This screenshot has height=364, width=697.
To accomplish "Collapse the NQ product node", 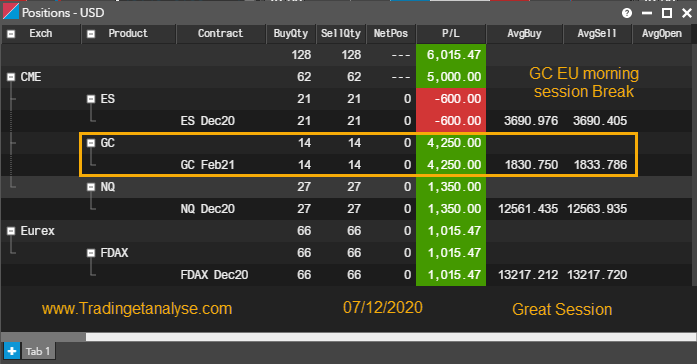I will [x=91, y=187].
